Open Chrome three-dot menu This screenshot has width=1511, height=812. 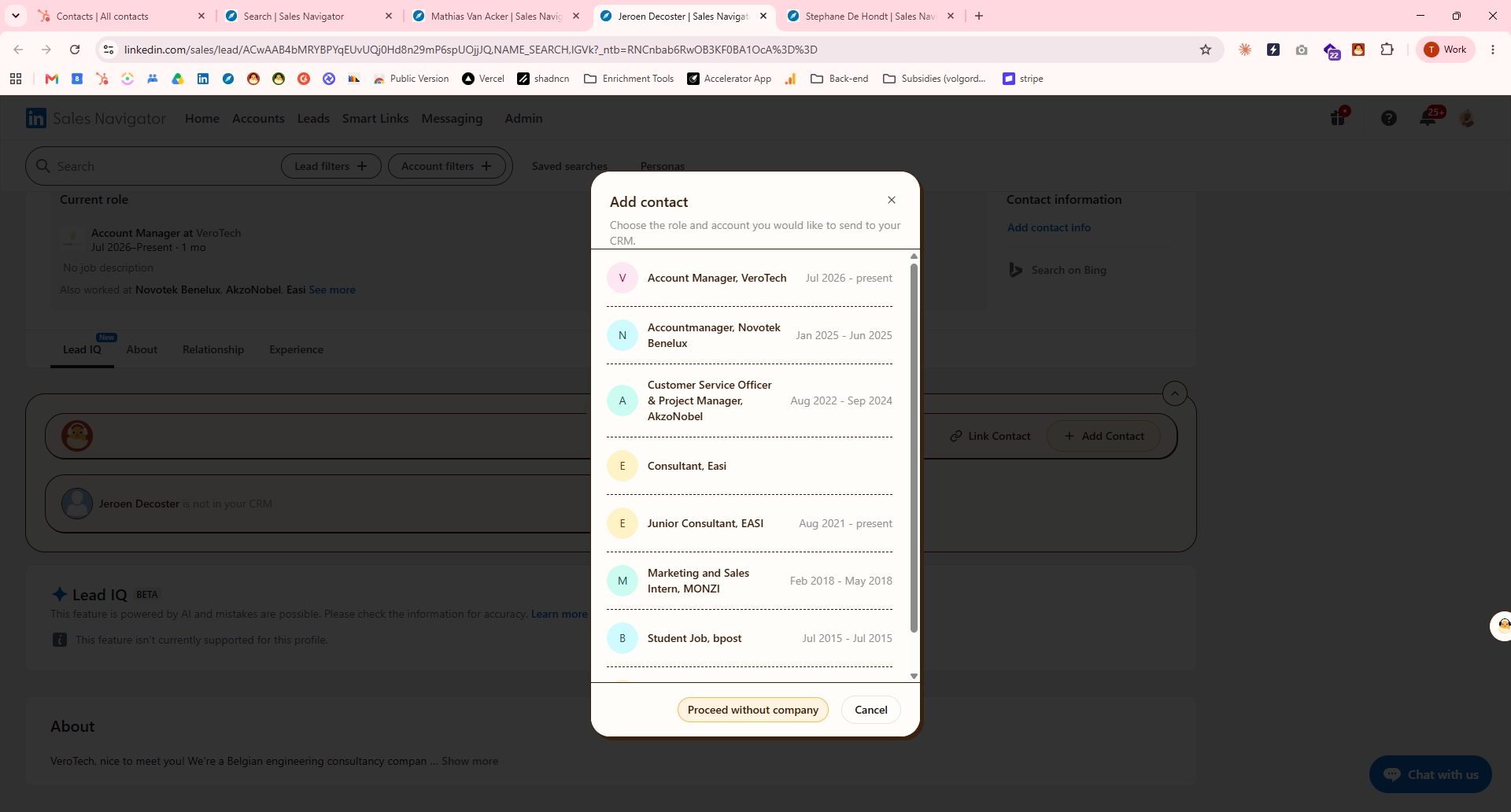(1493, 50)
